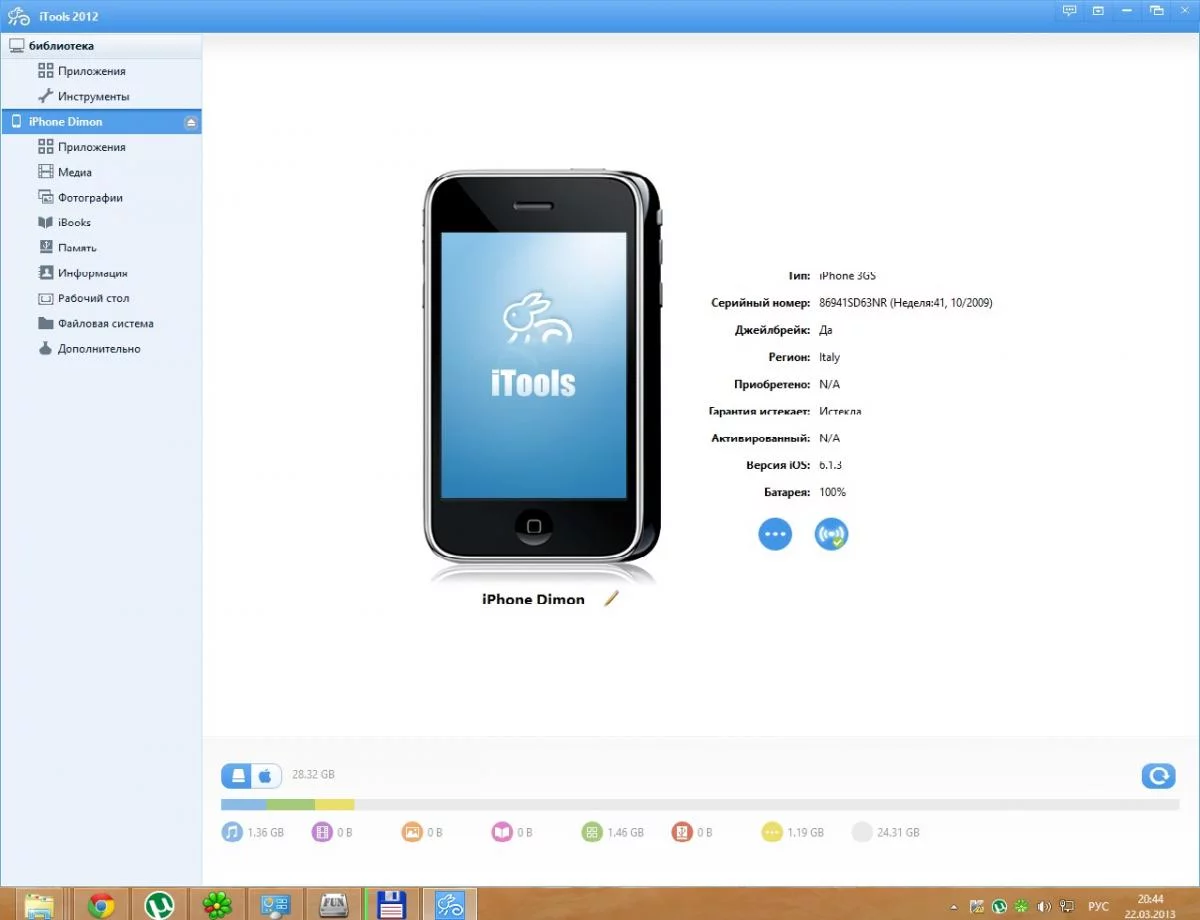This screenshot has width=1200, height=920.
Task: Switch to the Apple system storage view
Action: (x=266, y=775)
